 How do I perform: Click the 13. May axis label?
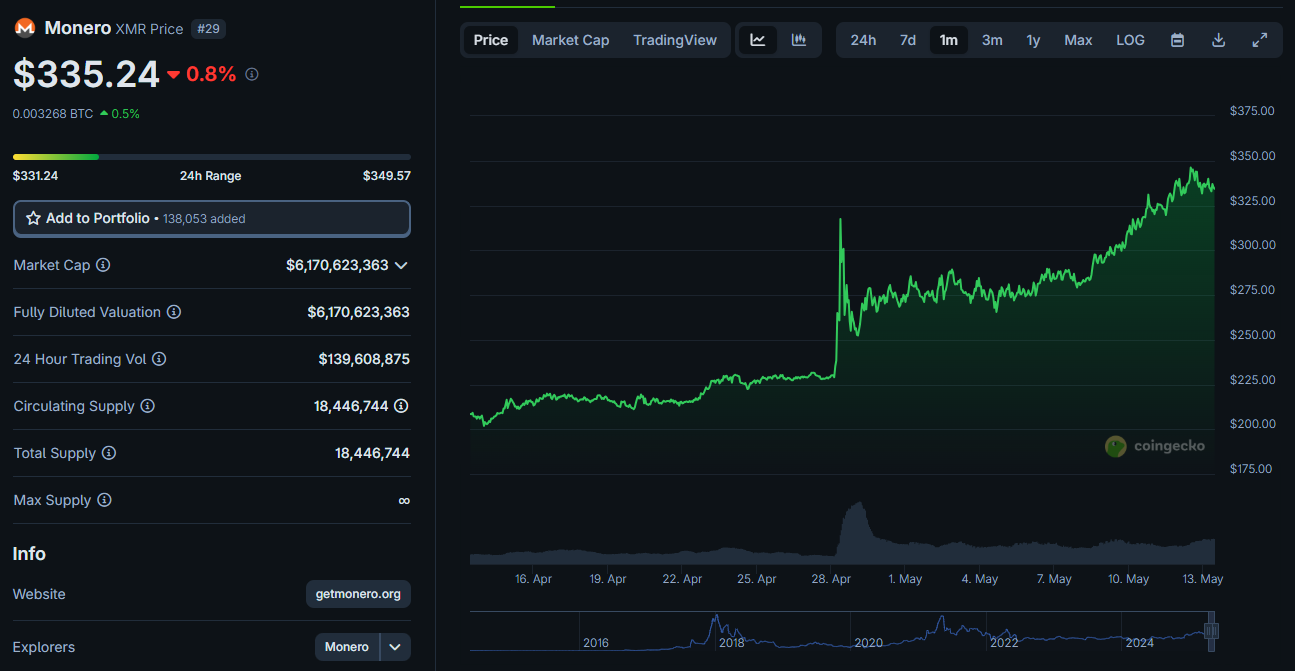pyautogui.click(x=1203, y=579)
